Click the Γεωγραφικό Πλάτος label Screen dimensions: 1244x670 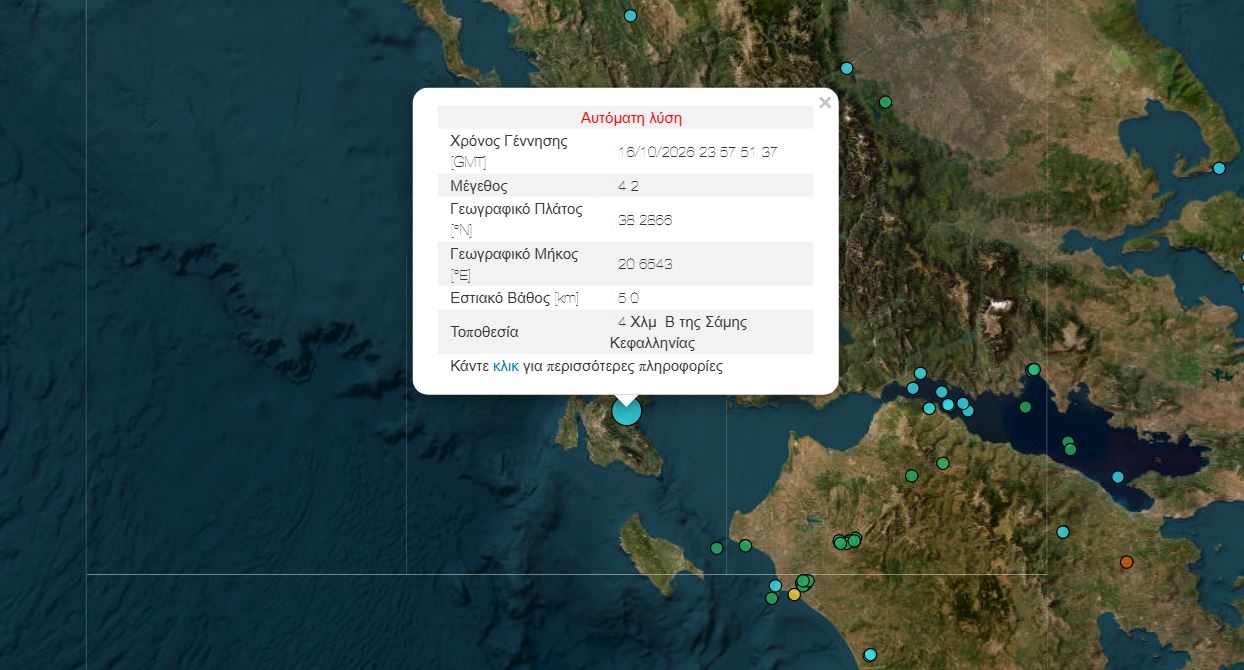pyautogui.click(x=517, y=210)
